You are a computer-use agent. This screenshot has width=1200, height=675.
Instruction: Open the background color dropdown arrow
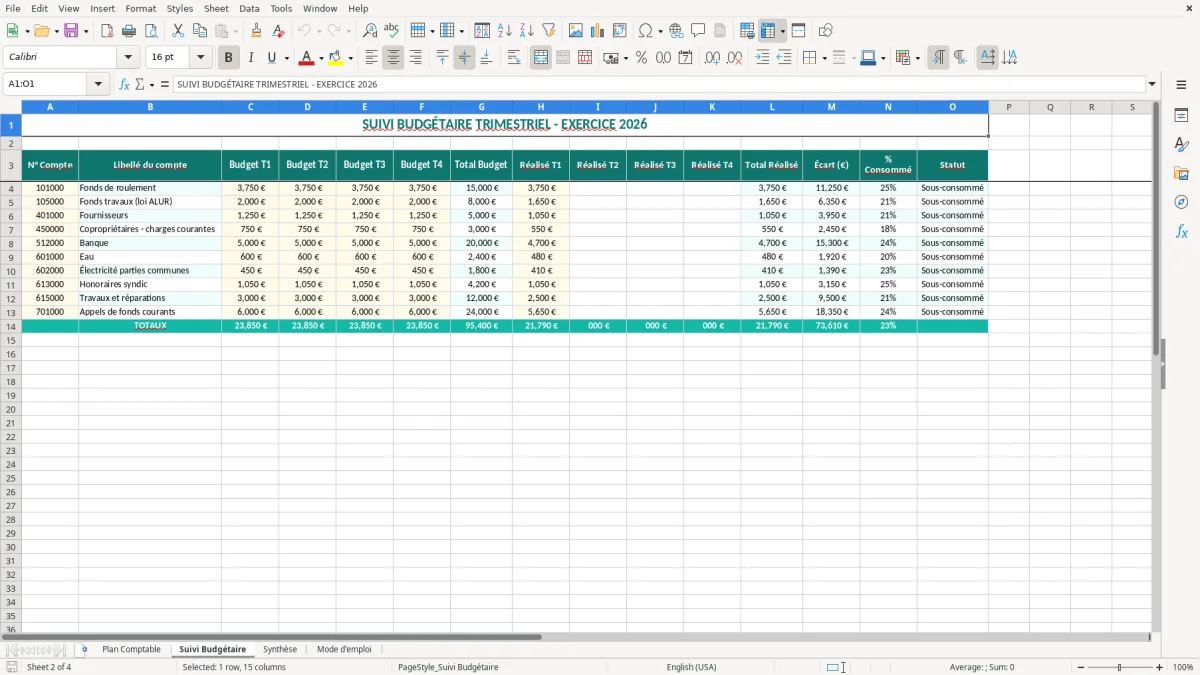(x=350, y=58)
